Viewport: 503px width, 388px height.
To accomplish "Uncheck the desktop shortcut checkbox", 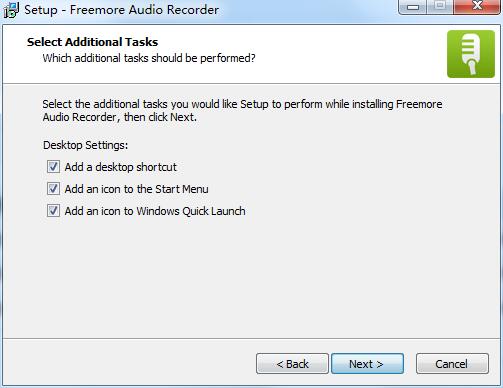I will pos(53,167).
